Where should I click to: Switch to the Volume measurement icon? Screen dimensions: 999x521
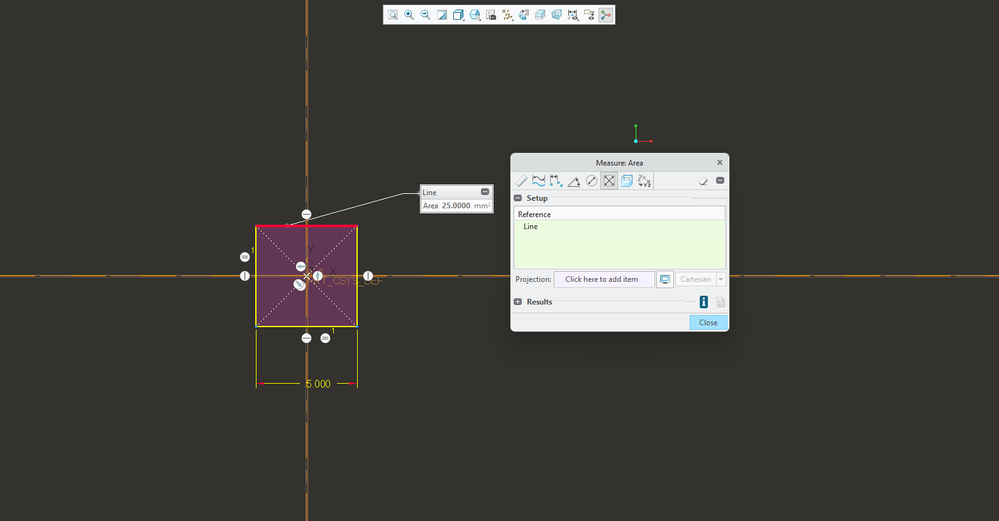point(626,182)
